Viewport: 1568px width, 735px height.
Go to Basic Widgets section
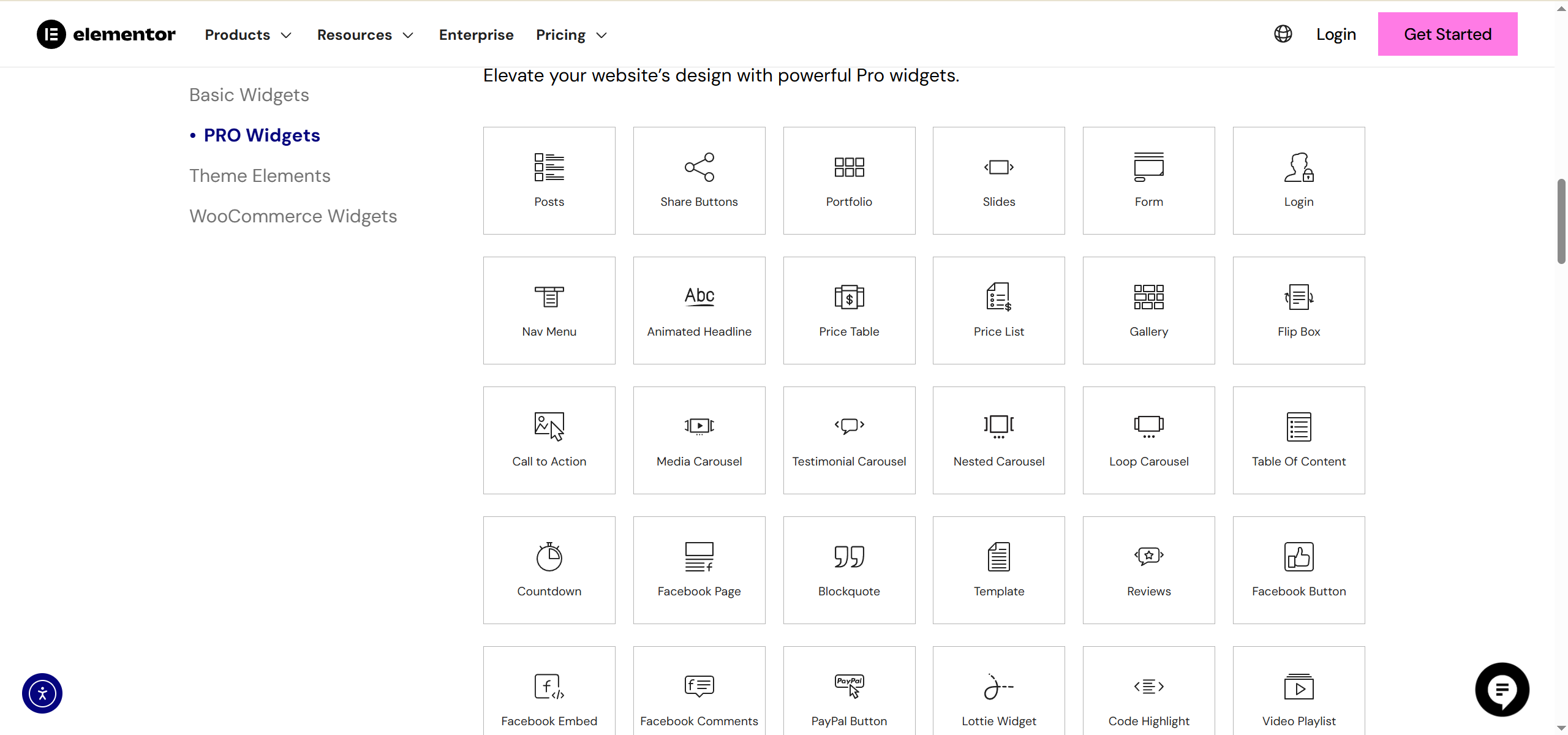[249, 95]
